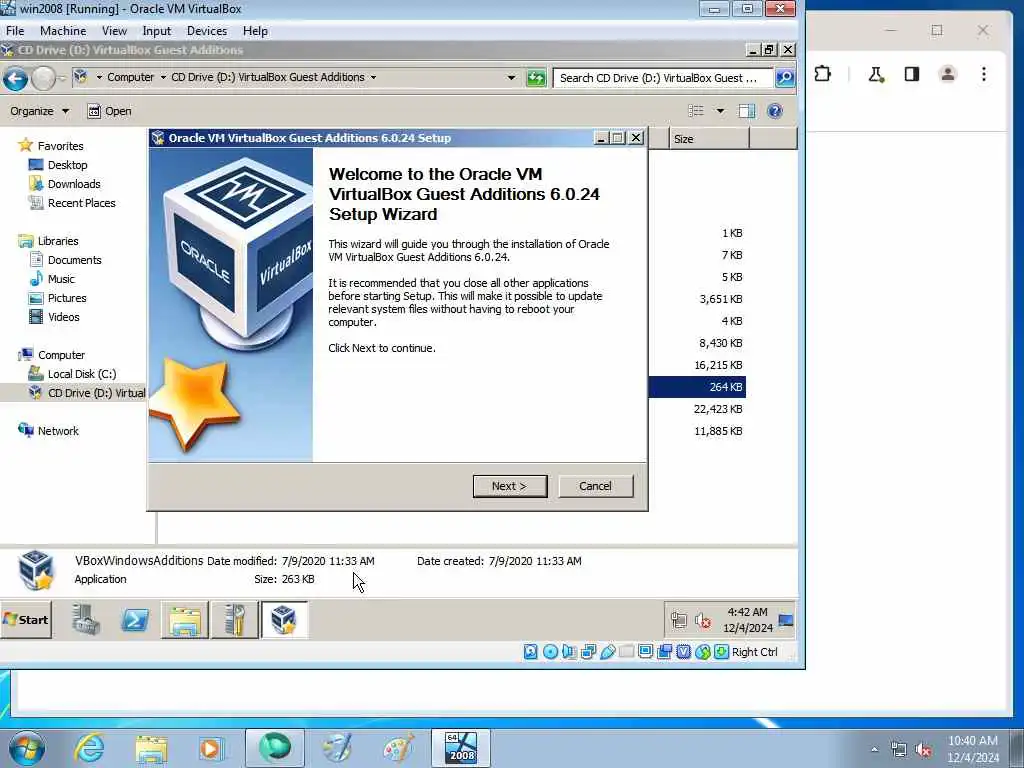The image size is (1024, 768).
Task: Open Explorer help question mark icon
Action: pyautogui.click(x=775, y=111)
